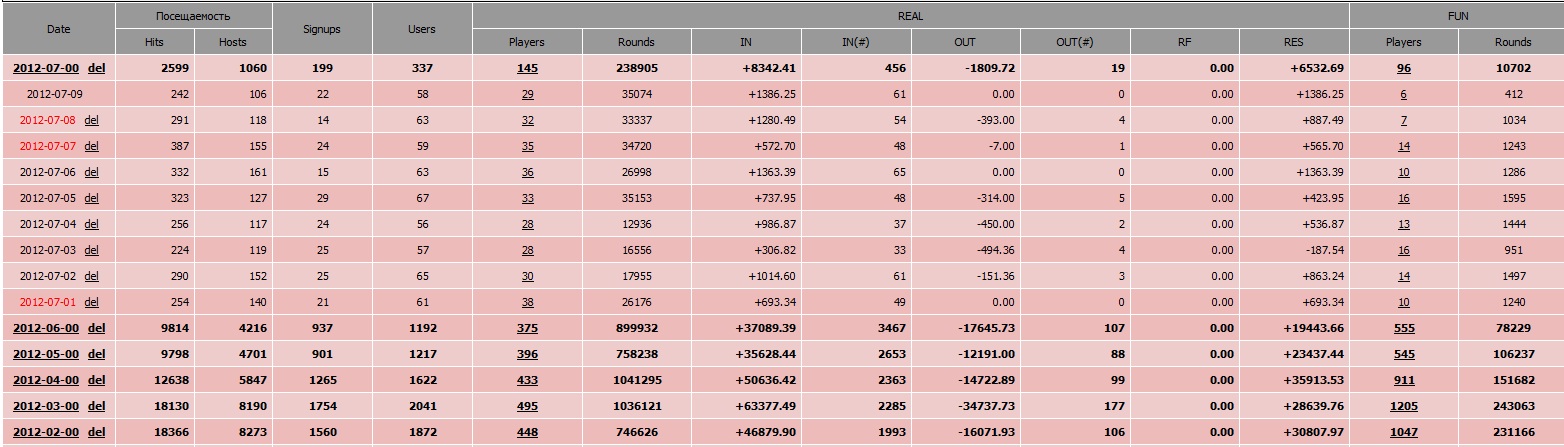Open the 2012-07-00 monthly summary link
The width and height of the screenshot is (1564, 447).
(x=46, y=68)
